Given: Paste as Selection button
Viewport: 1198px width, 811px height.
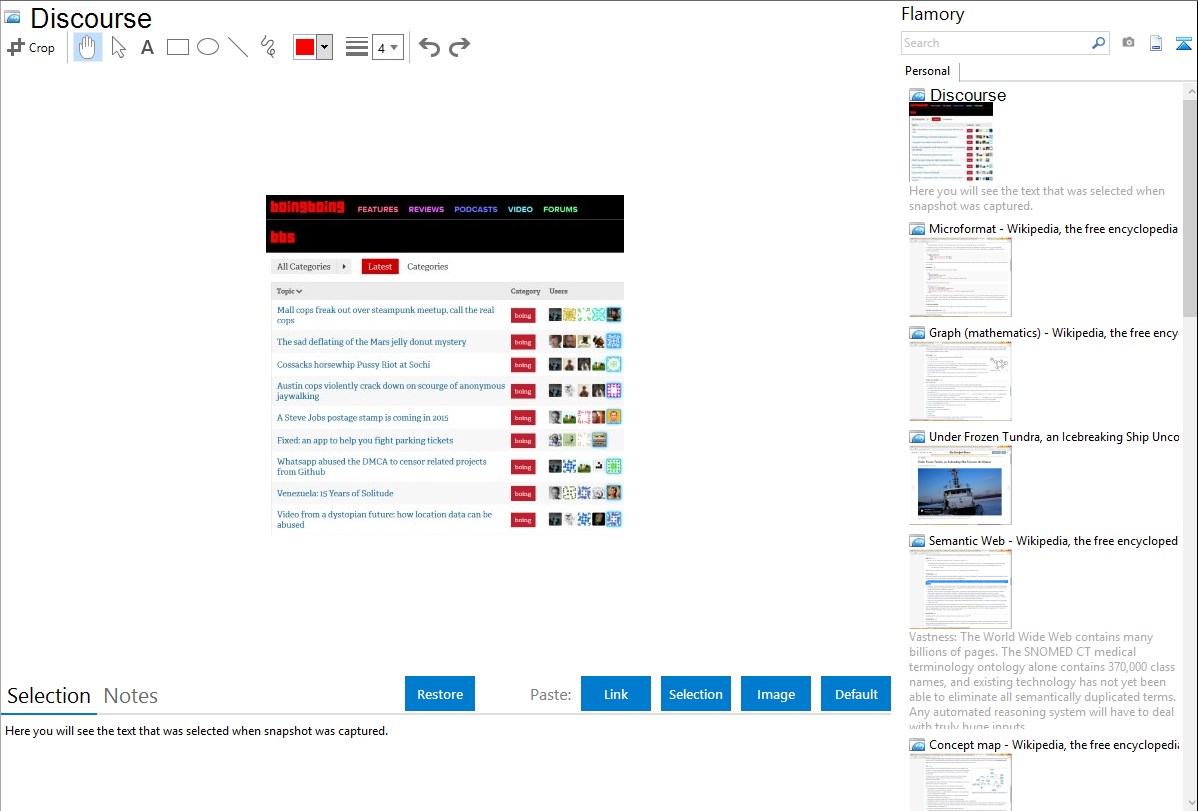Looking at the screenshot, I should coord(695,694).
